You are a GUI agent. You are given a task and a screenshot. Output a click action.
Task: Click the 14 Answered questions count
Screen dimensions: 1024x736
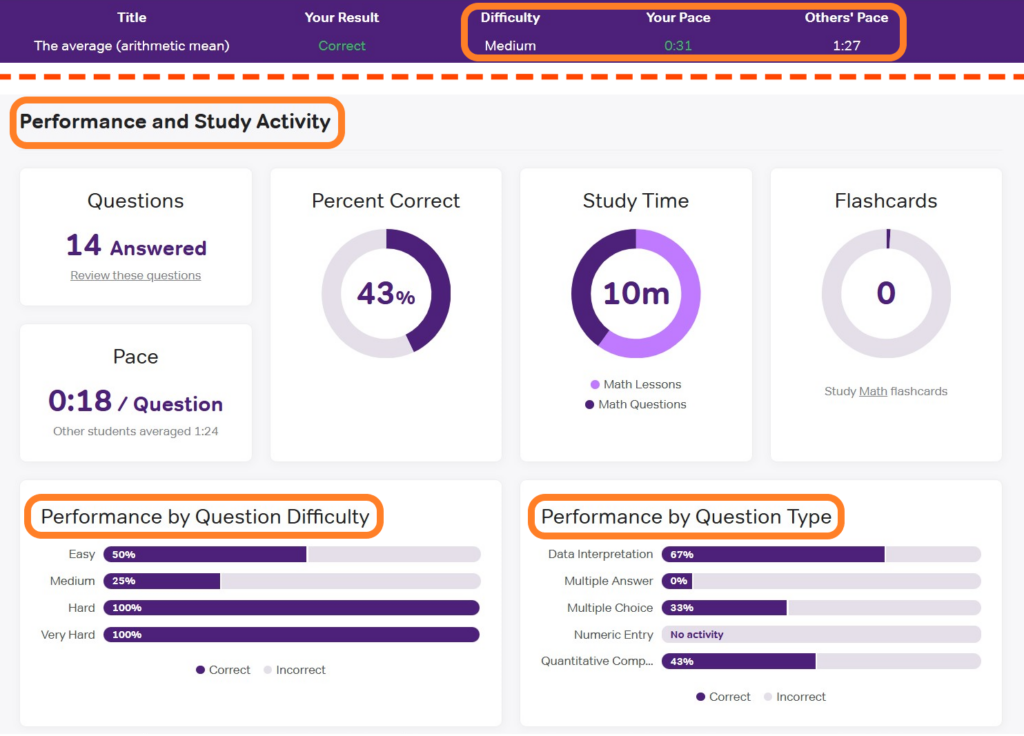(x=135, y=247)
